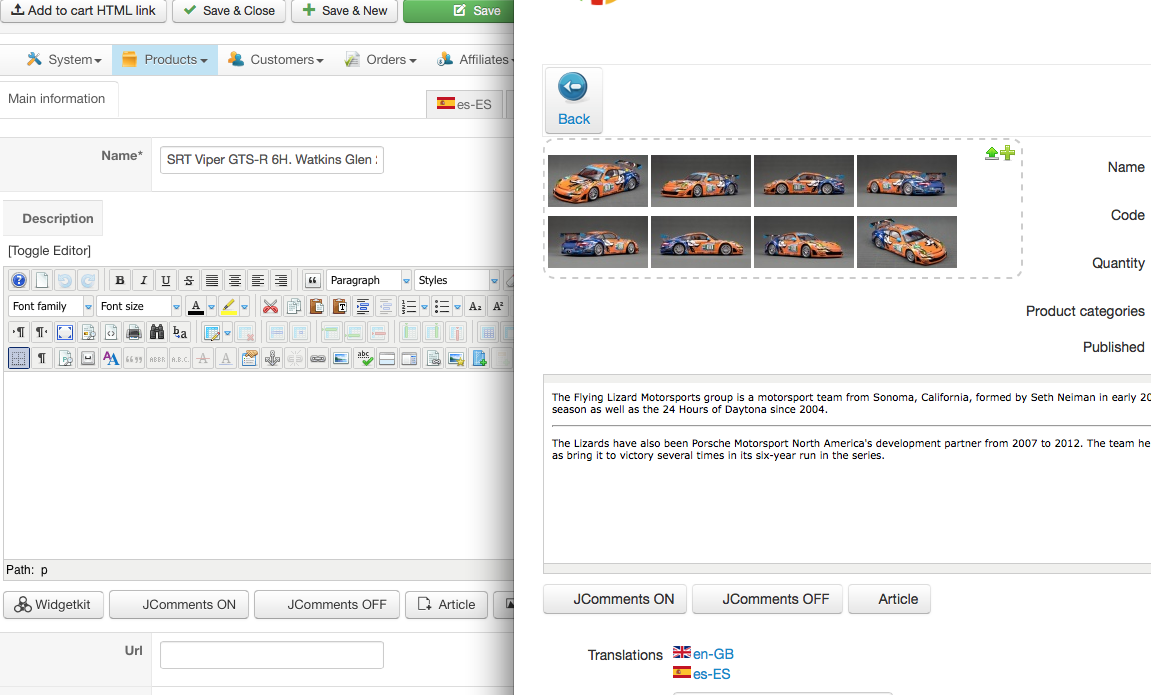The image size is (1151, 695).
Task: Click the print icon in editor
Action: (x=134, y=332)
